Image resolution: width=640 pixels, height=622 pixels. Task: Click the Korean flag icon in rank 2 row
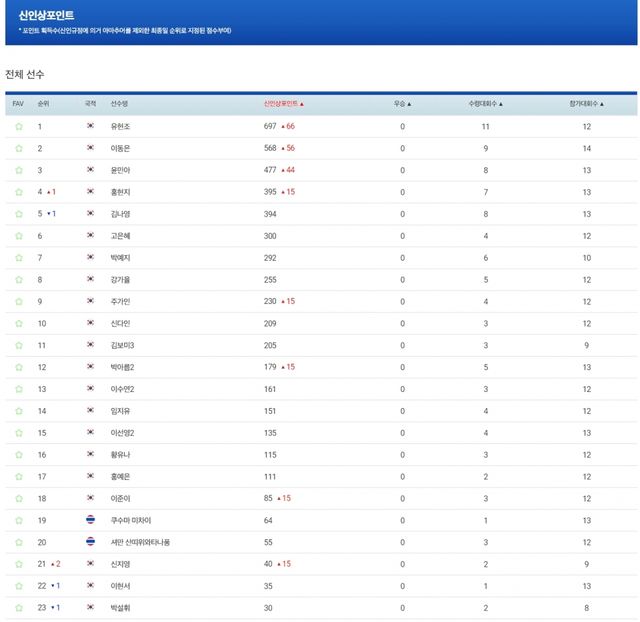coord(90,148)
